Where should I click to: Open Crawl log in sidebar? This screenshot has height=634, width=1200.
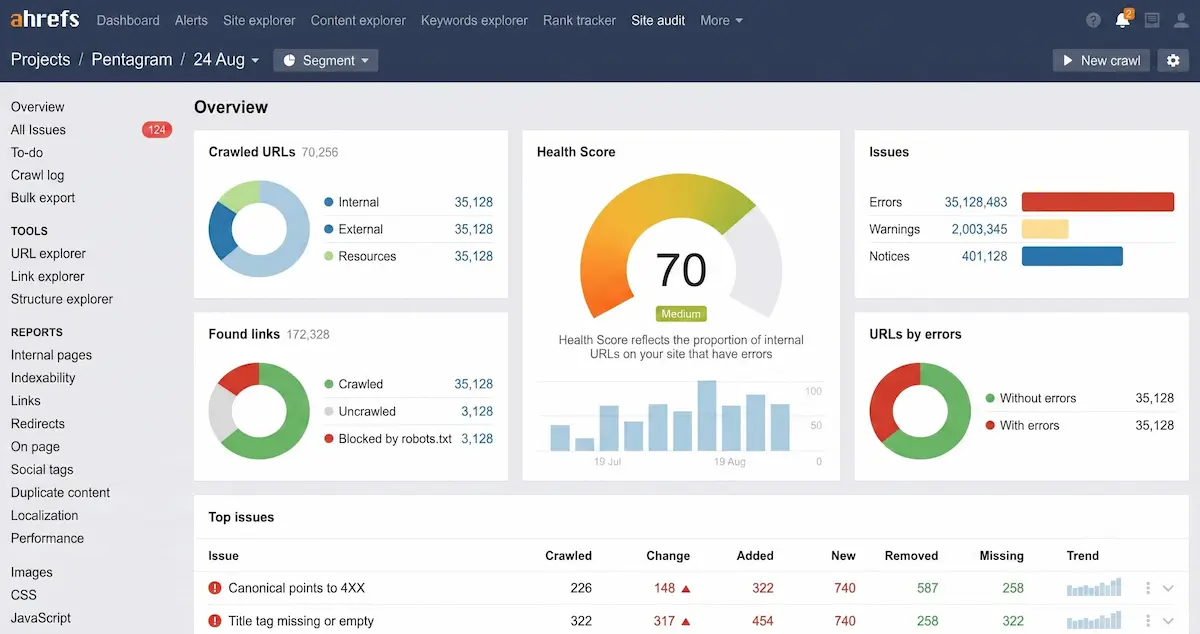[37, 175]
